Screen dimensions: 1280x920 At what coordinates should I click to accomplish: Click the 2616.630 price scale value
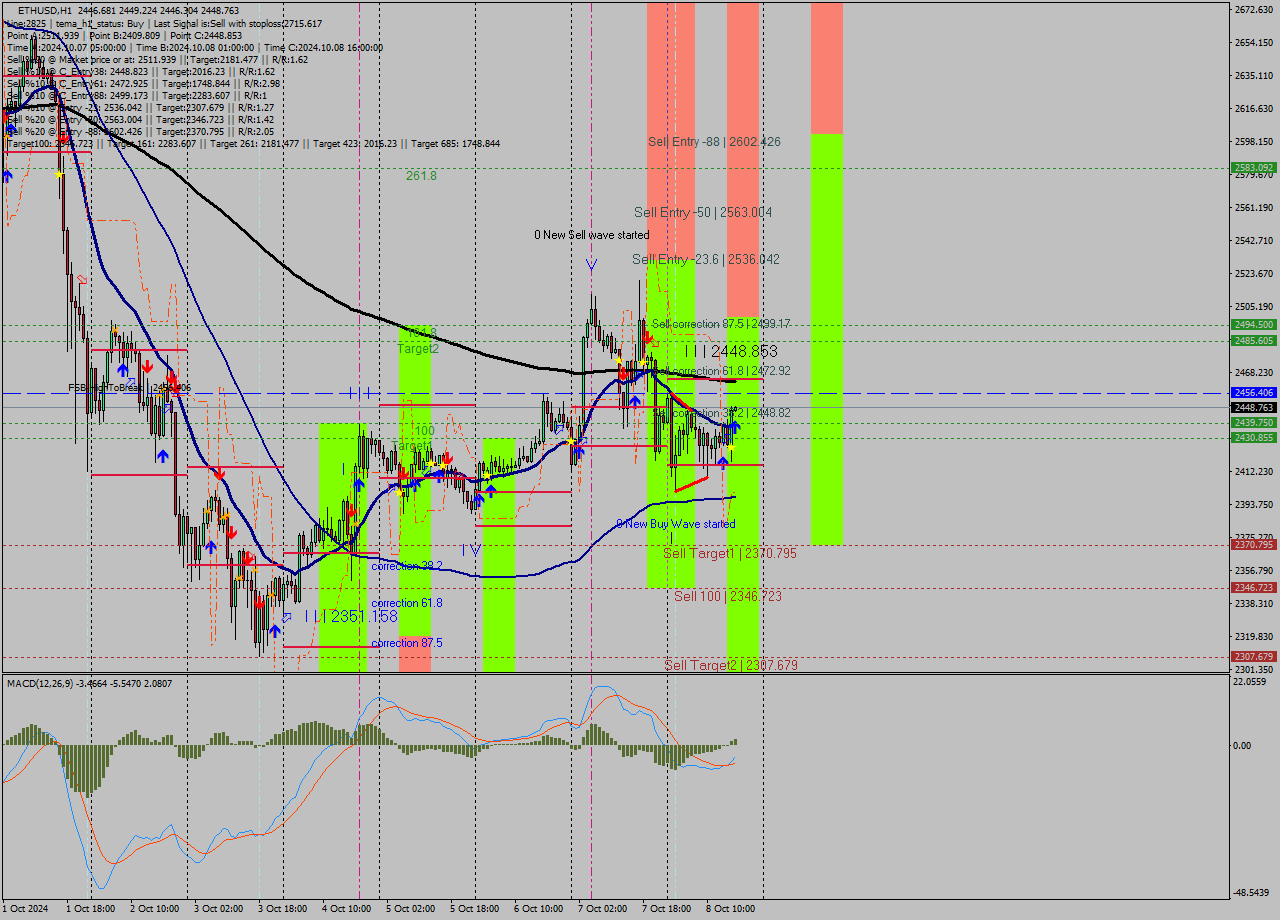pos(1253,109)
